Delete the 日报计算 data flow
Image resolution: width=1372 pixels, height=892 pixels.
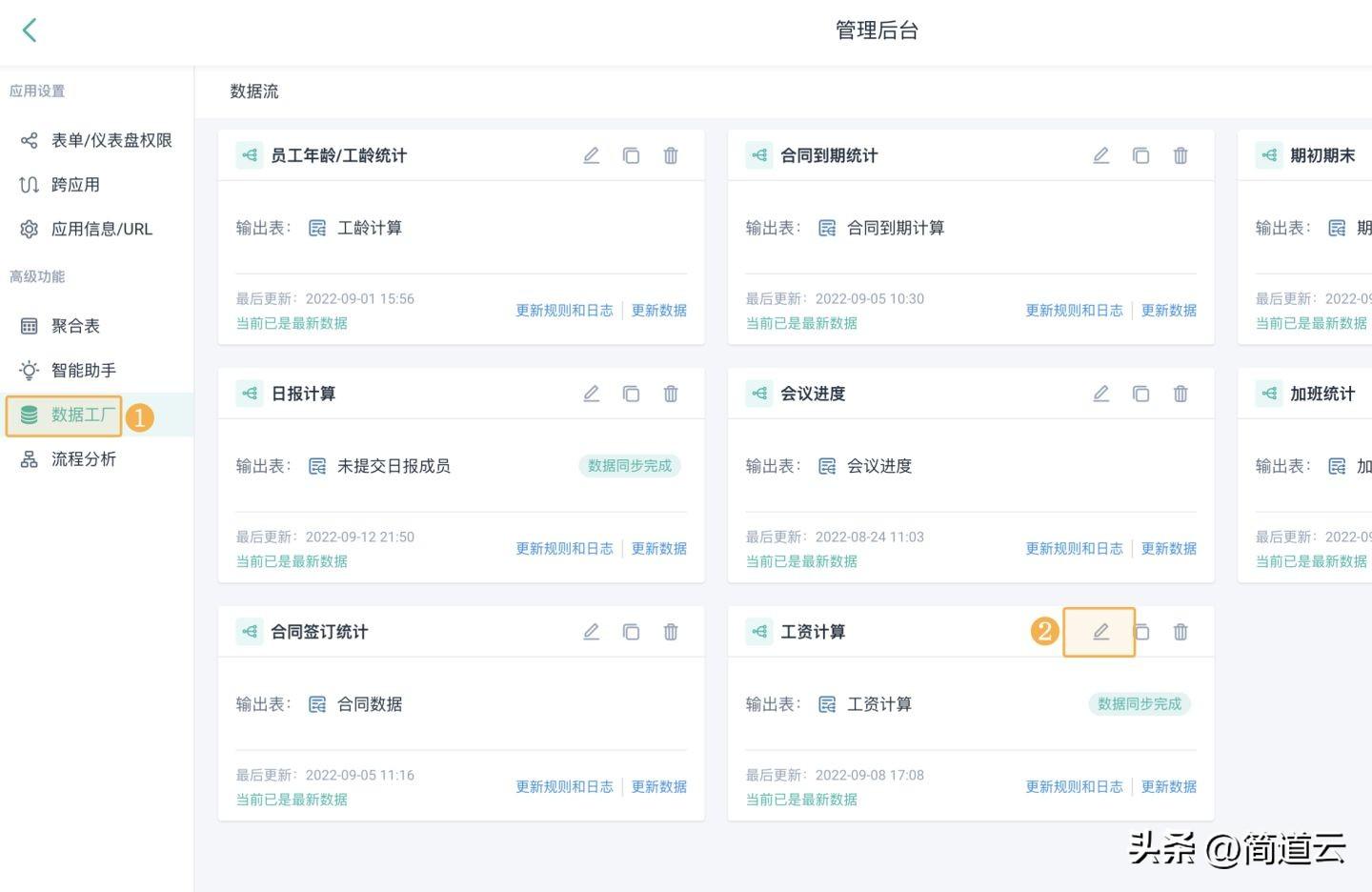pyautogui.click(x=671, y=394)
